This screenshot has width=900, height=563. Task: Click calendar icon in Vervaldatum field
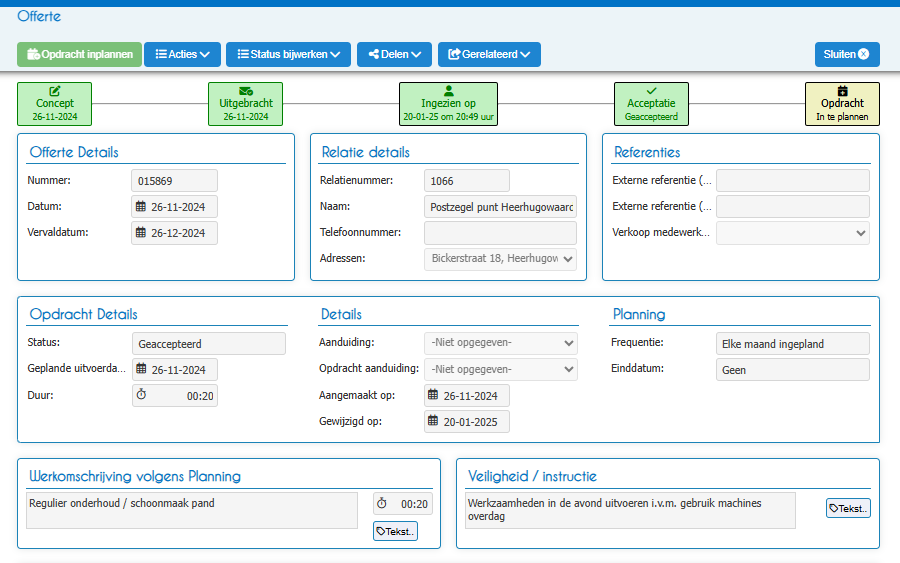(141, 232)
